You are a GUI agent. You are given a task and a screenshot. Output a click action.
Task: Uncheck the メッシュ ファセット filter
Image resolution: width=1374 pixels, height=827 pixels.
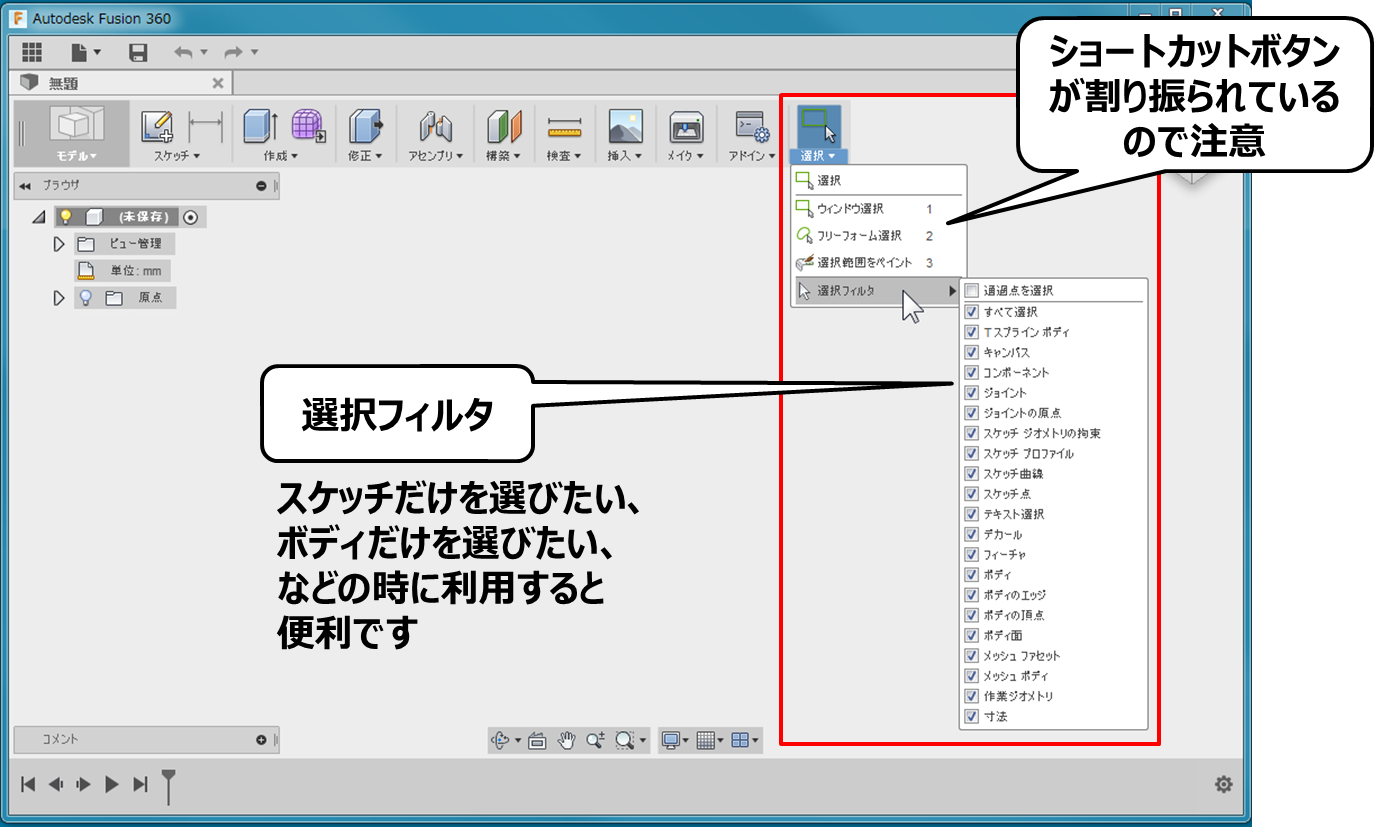971,656
